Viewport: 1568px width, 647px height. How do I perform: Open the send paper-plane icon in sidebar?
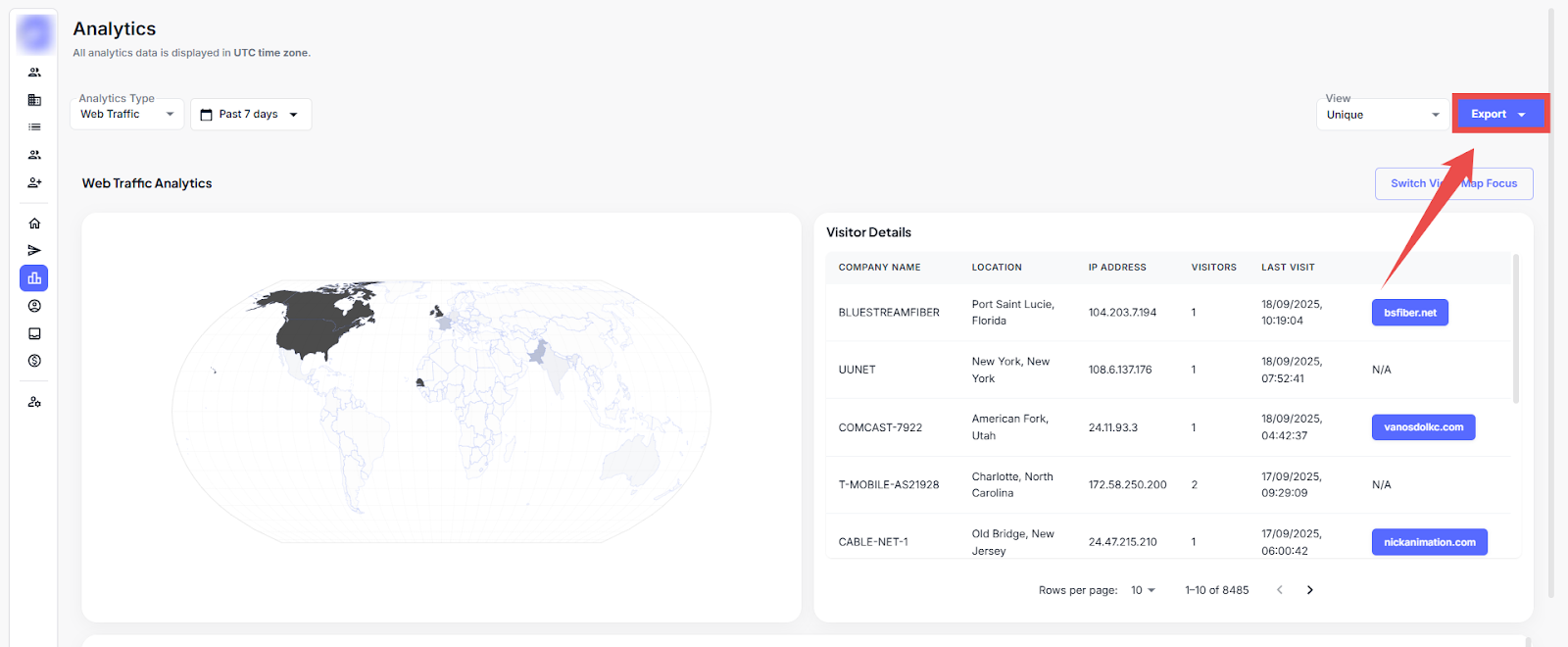pos(34,251)
